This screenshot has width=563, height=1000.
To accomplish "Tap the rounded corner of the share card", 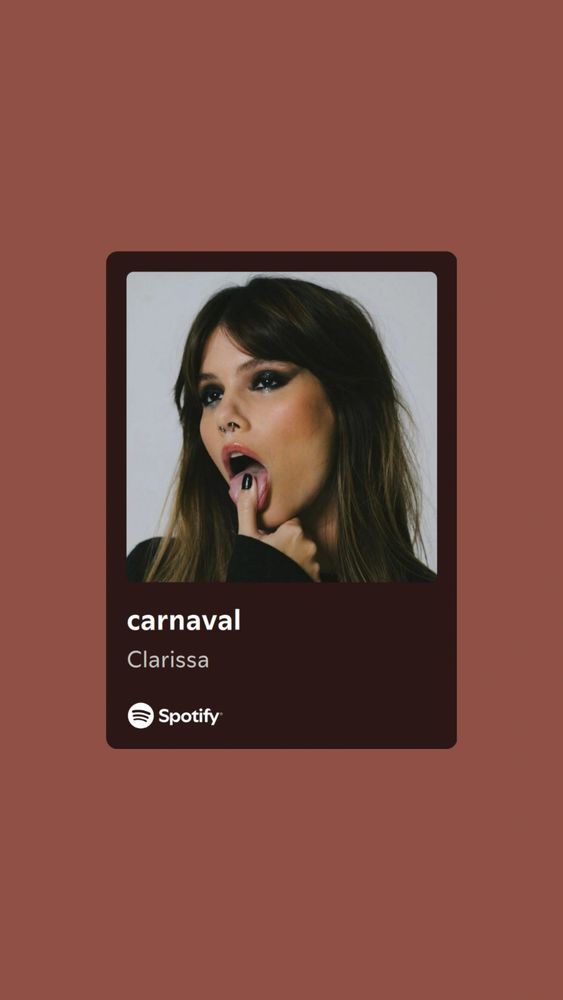I will click(x=111, y=256).
